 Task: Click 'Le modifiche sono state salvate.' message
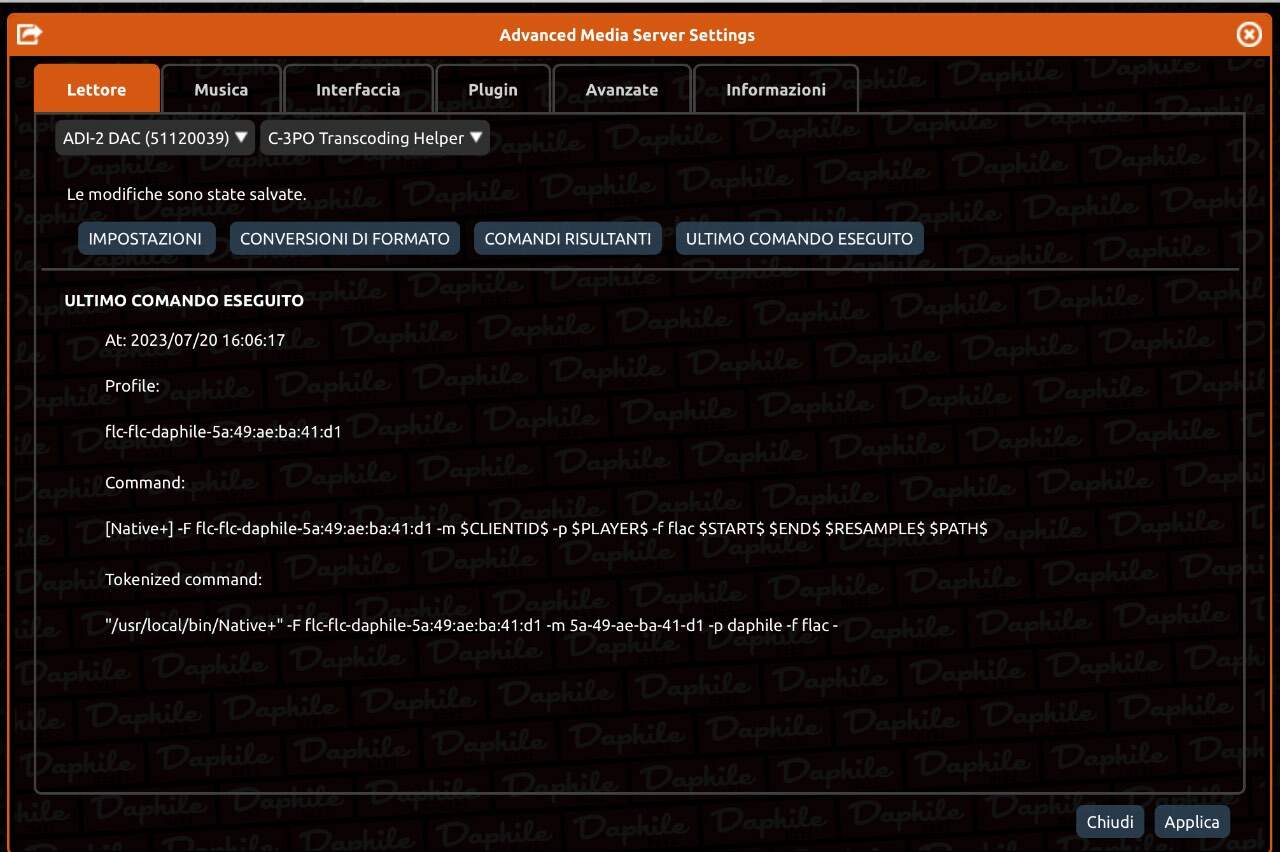[x=186, y=194]
